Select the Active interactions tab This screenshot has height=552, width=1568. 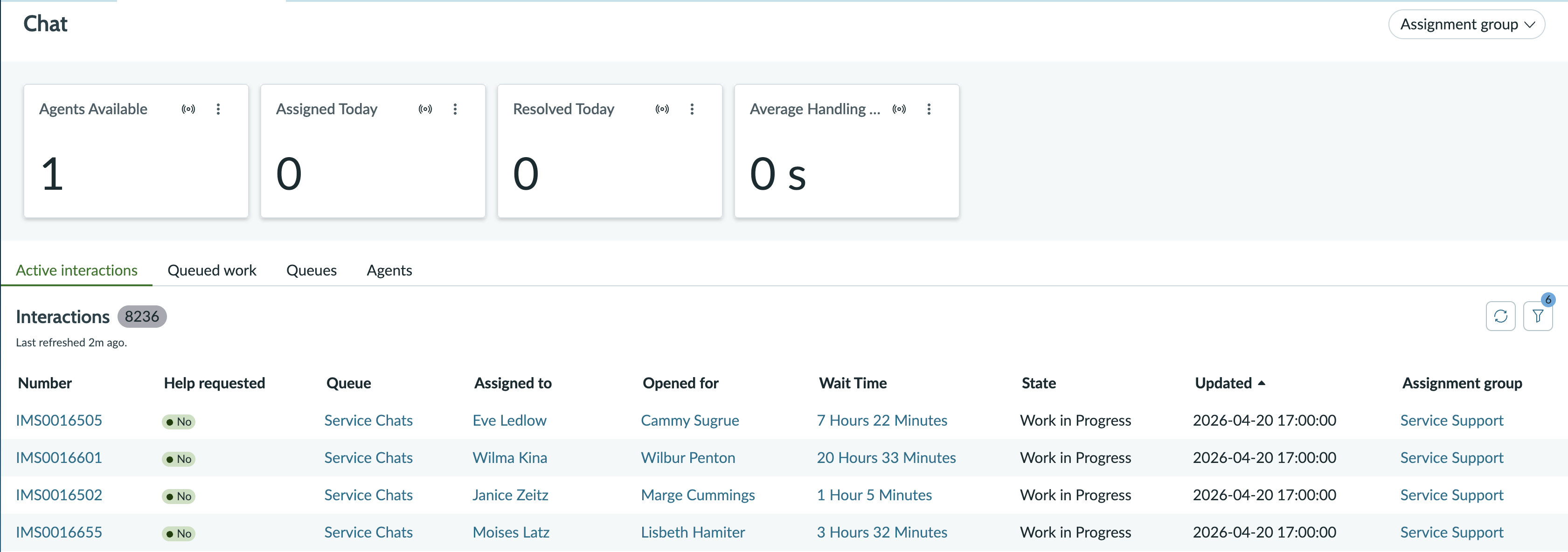click(x=76, y=270)
